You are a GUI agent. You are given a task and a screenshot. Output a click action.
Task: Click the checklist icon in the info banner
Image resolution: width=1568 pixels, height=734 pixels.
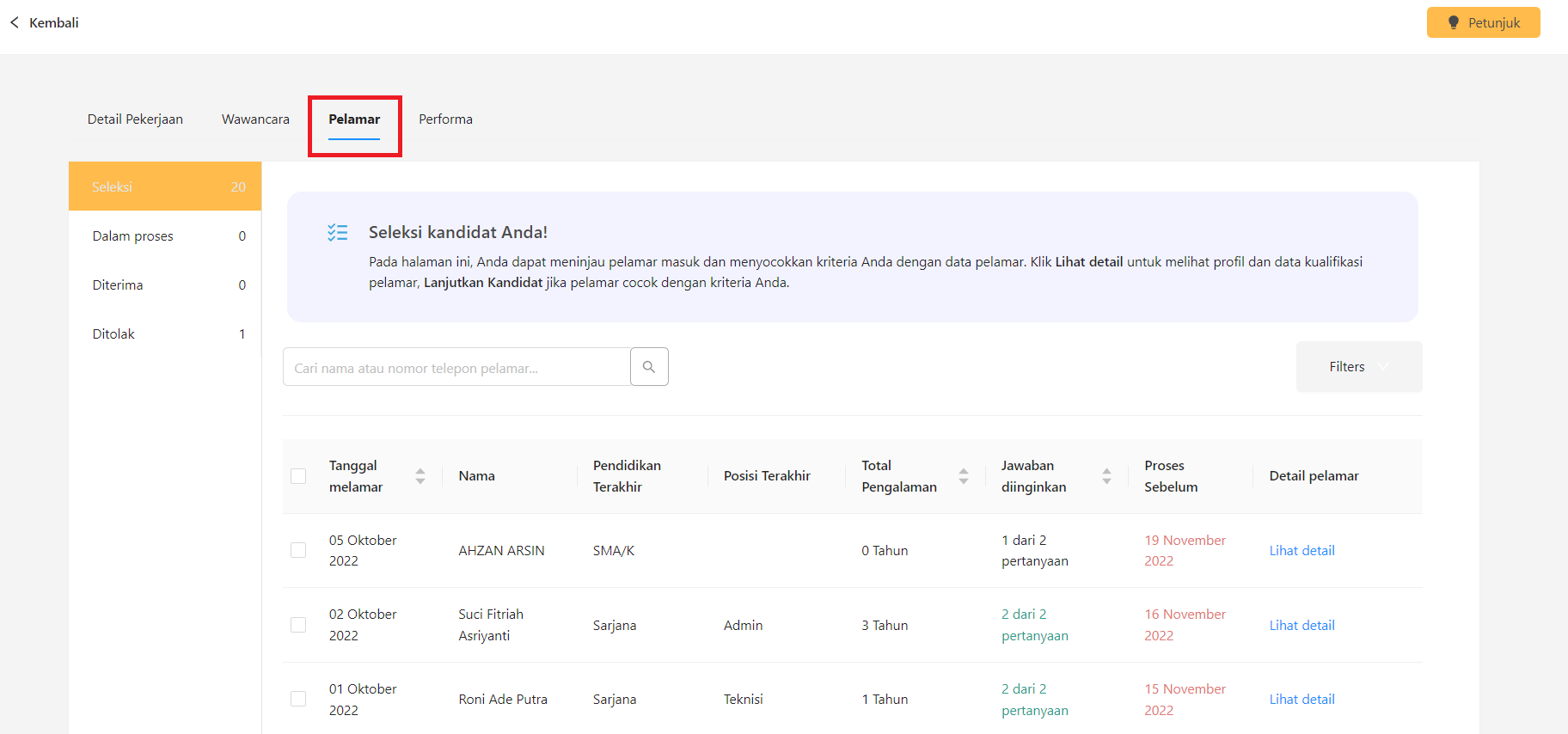[337, 232]
